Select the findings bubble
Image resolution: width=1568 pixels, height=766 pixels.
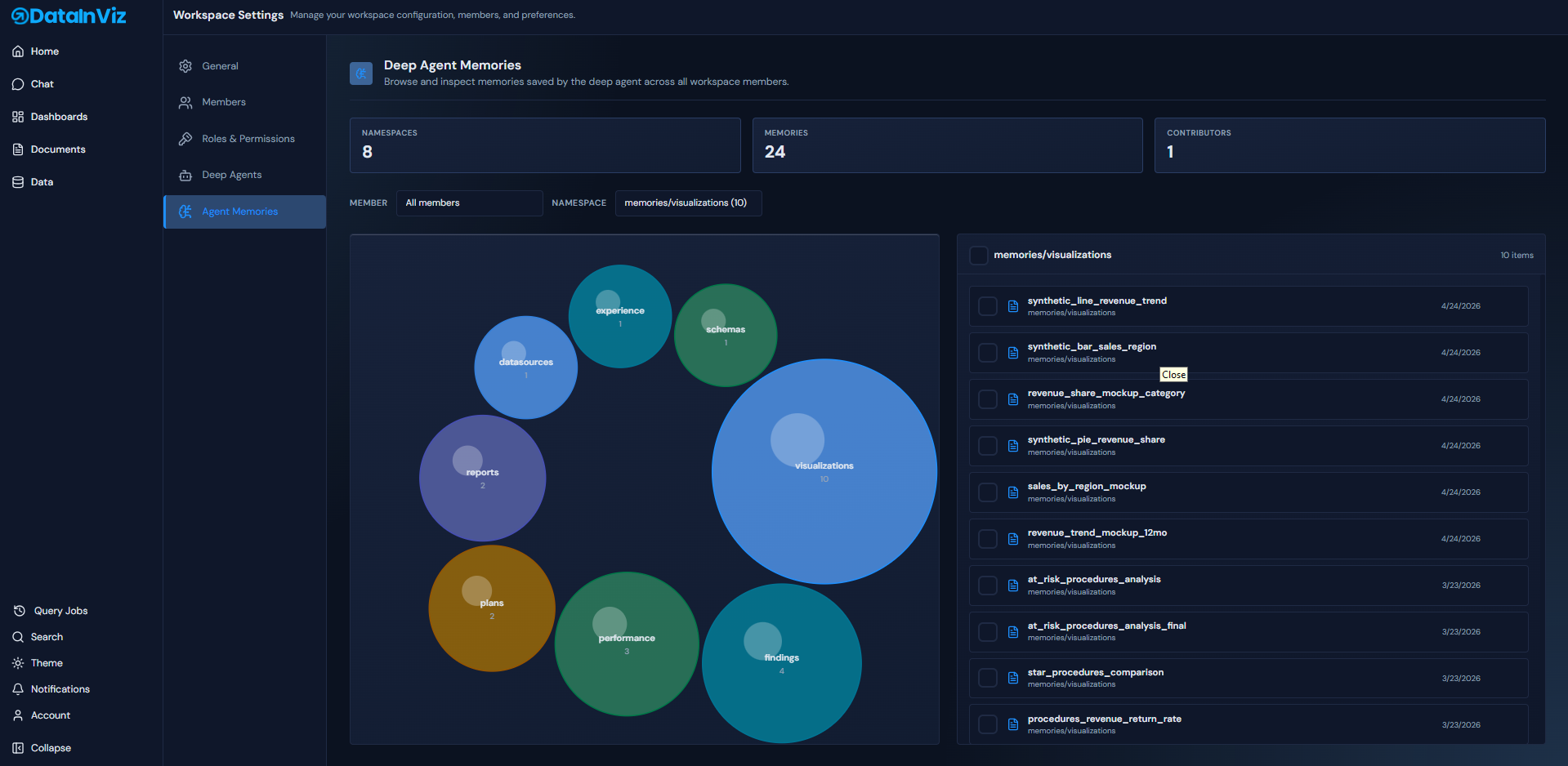[782, 663]
